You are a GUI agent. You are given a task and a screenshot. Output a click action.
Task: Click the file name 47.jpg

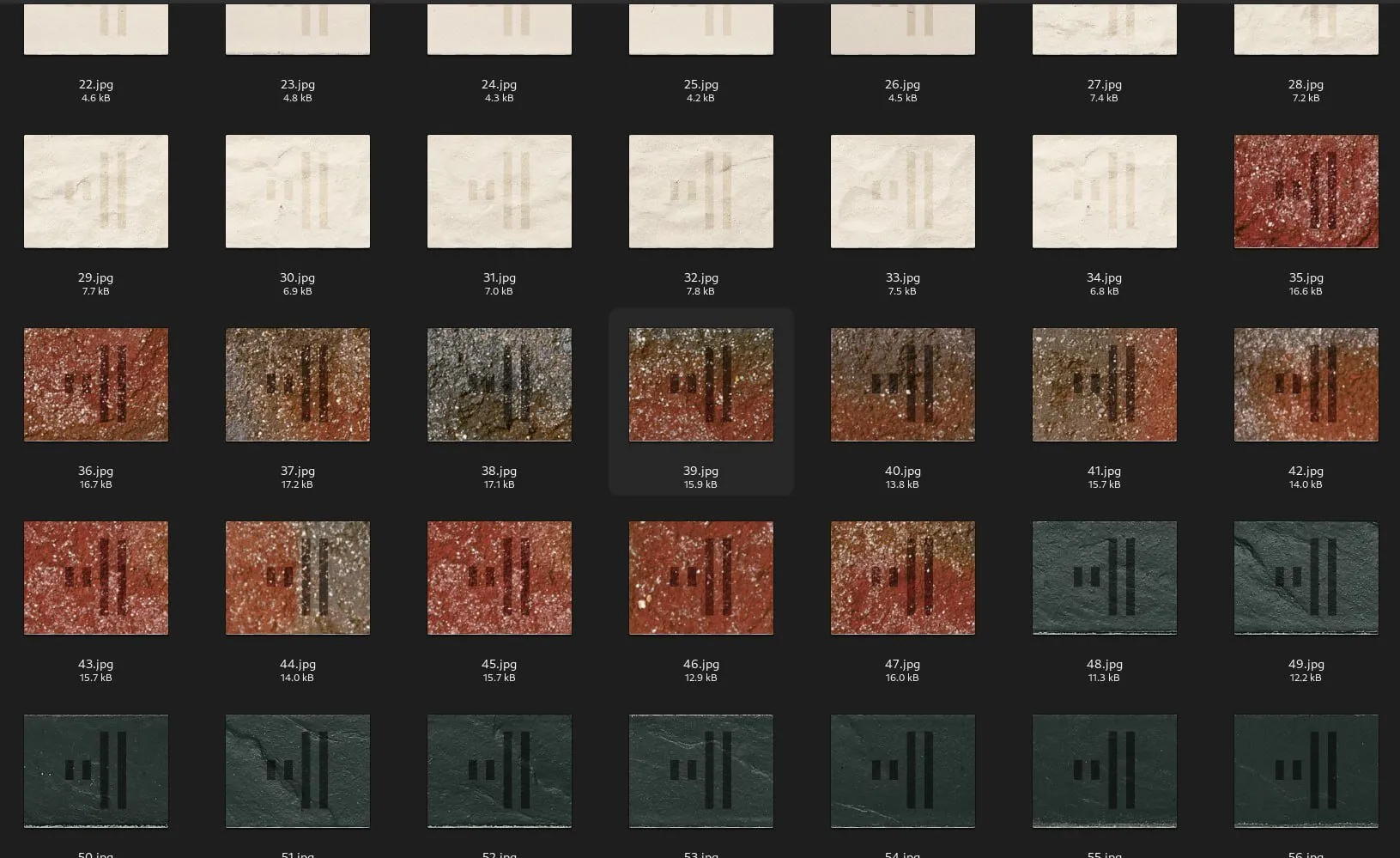(x=903, y=664)
